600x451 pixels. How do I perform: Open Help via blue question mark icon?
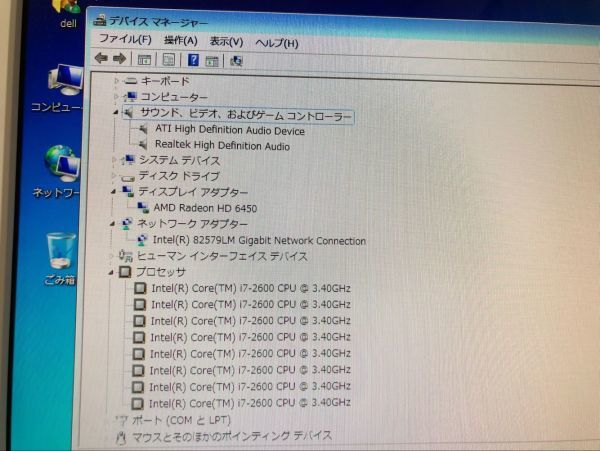point(193,60)
